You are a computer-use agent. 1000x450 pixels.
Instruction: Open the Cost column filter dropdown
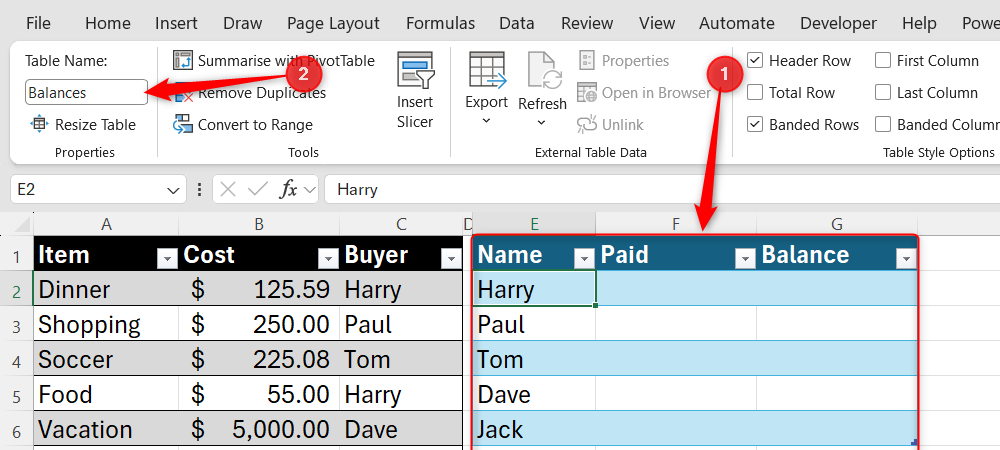pyautogui.click(x=328, y=258)
